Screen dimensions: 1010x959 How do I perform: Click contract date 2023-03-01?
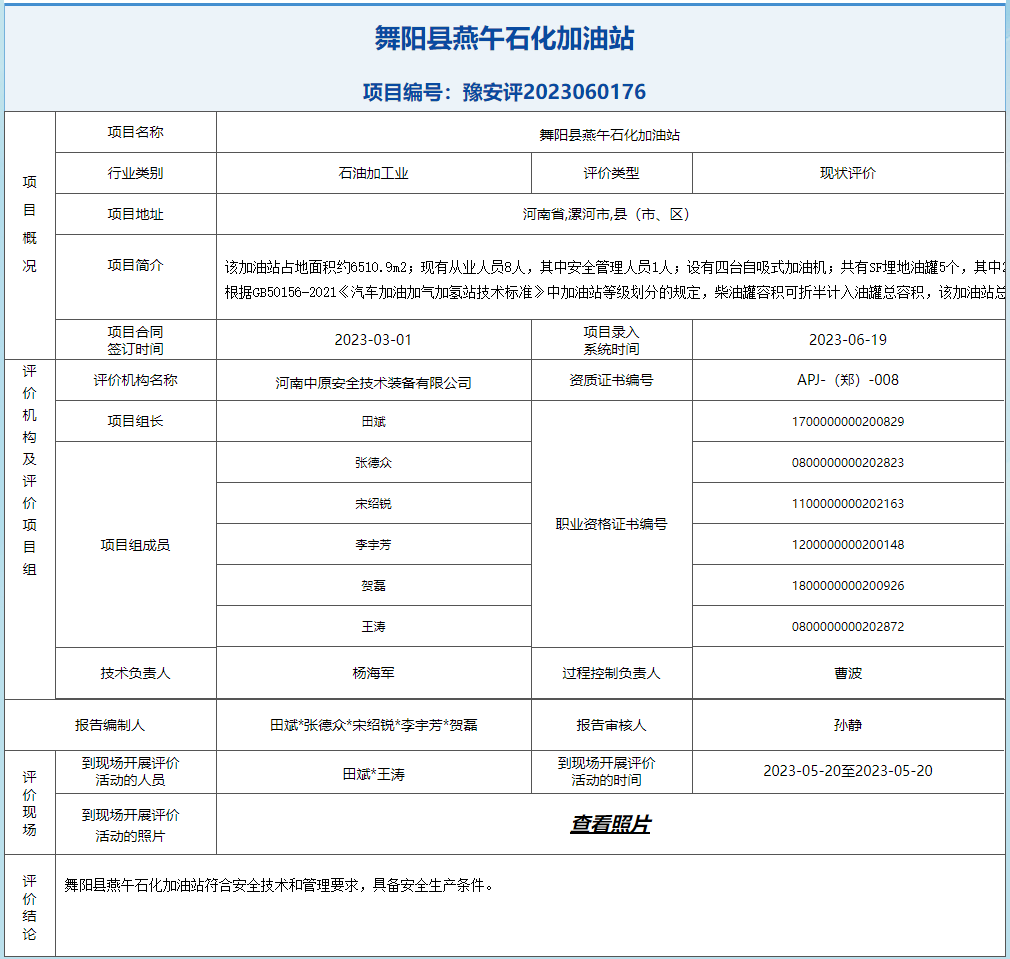point(373,339)
